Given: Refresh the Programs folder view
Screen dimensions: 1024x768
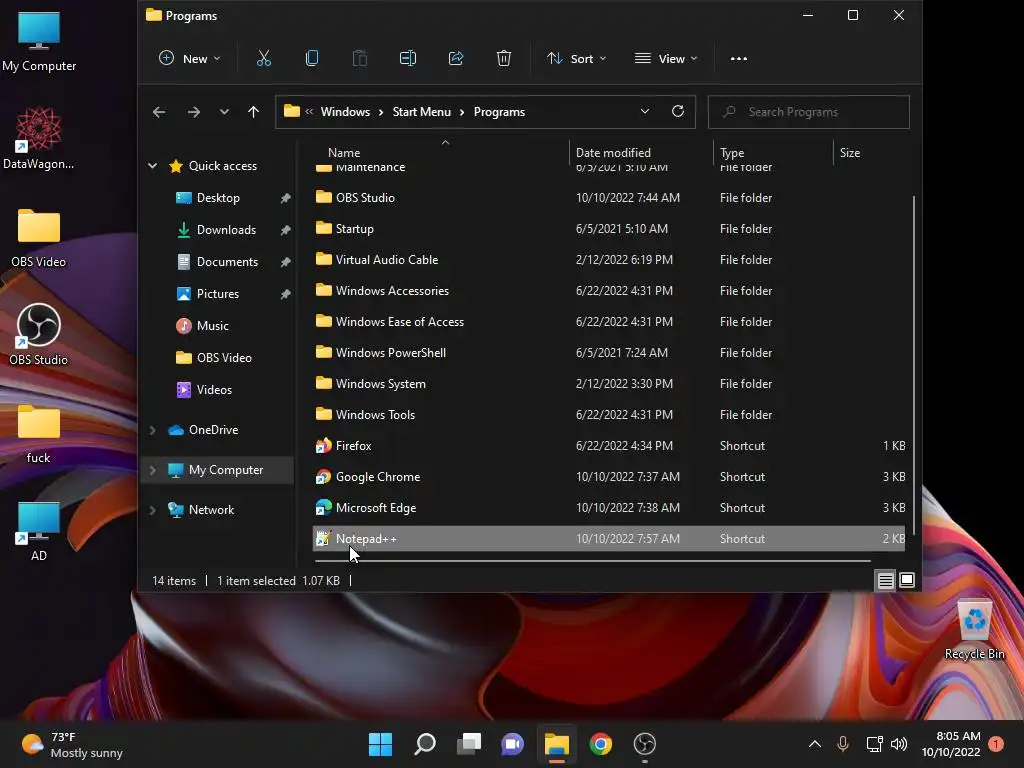Looking at the screenshot, I should [x=678, y=112].
